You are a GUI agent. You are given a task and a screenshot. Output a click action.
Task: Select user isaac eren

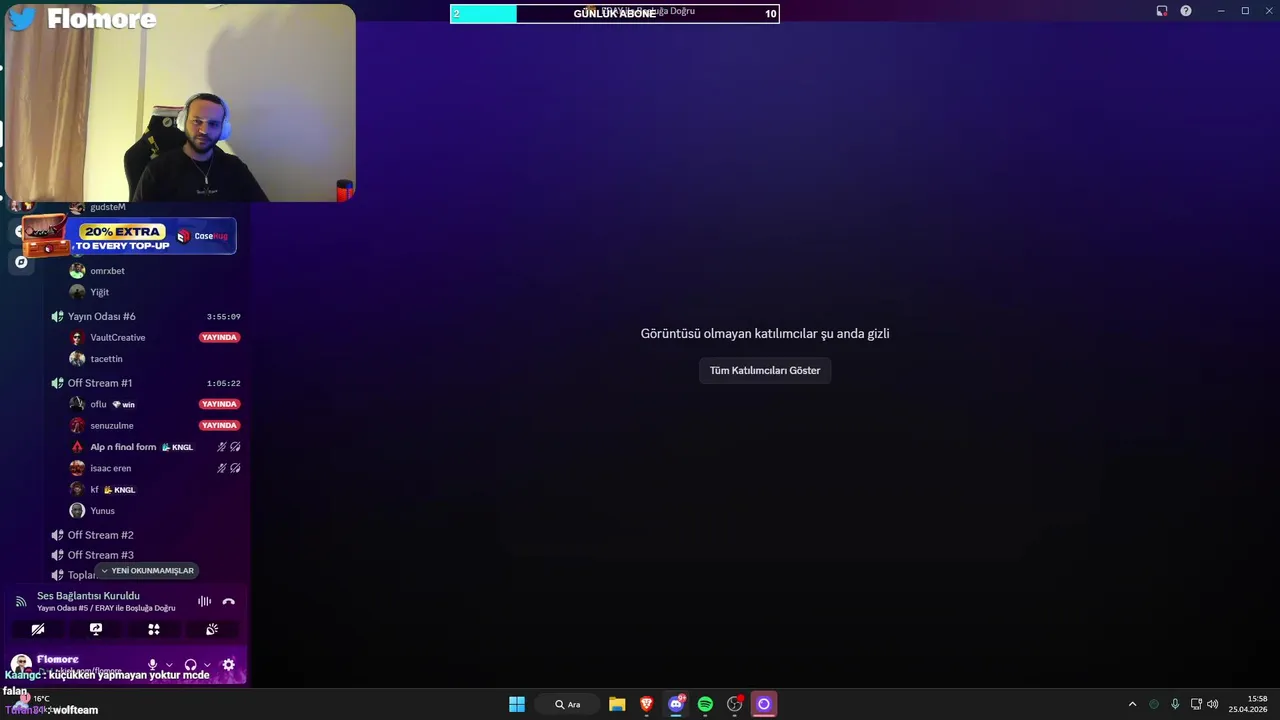coord(110,468)
